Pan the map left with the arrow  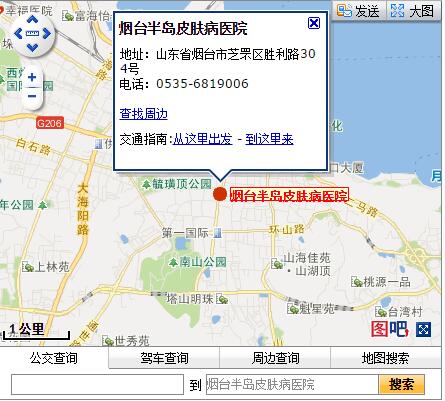pyautogui.click(x=18, y=33)
